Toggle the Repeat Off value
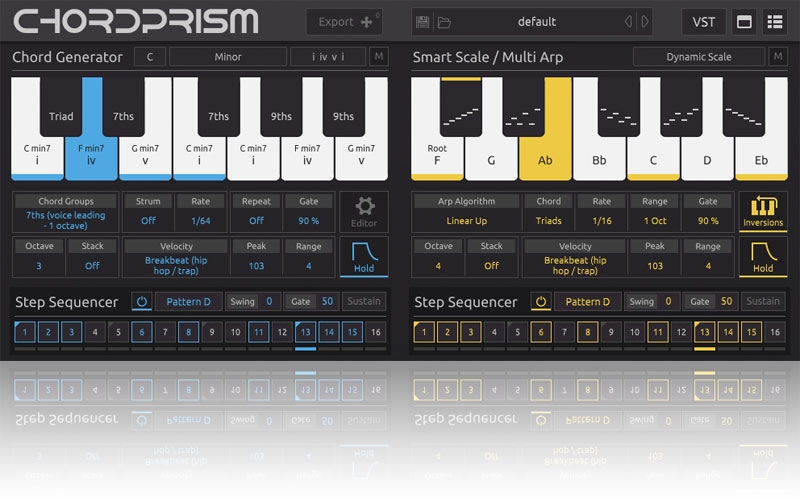Screen dimensions: 800x500 point(256,220)
